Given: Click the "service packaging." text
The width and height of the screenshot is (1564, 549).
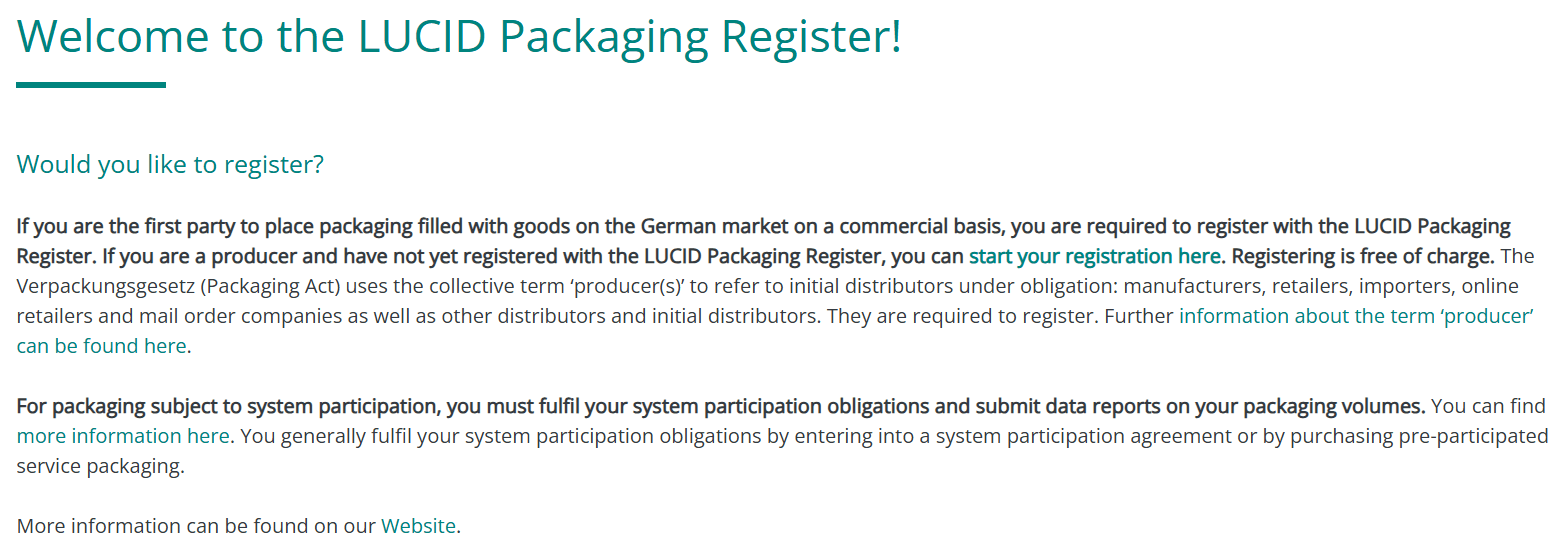Looking at the screenshot, I should tap(101, 466).
